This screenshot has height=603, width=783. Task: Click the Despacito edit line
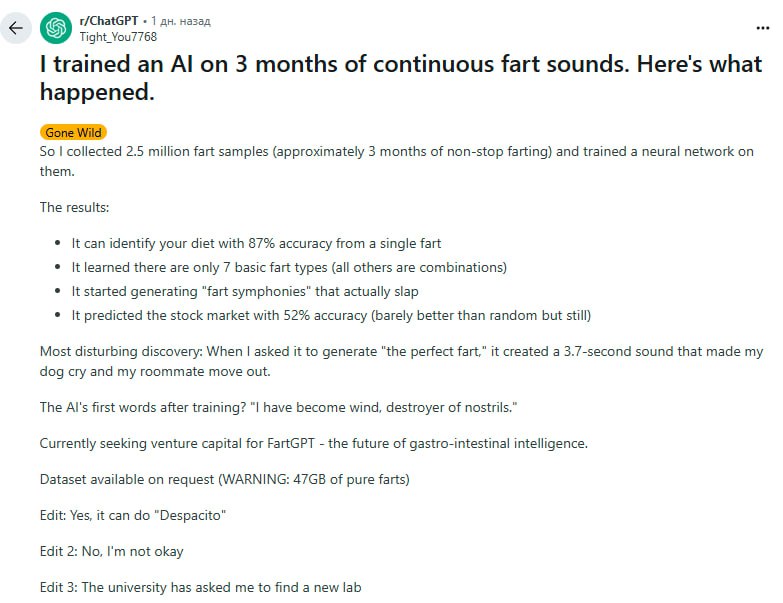pyautogui.click(x=133, y=515)
